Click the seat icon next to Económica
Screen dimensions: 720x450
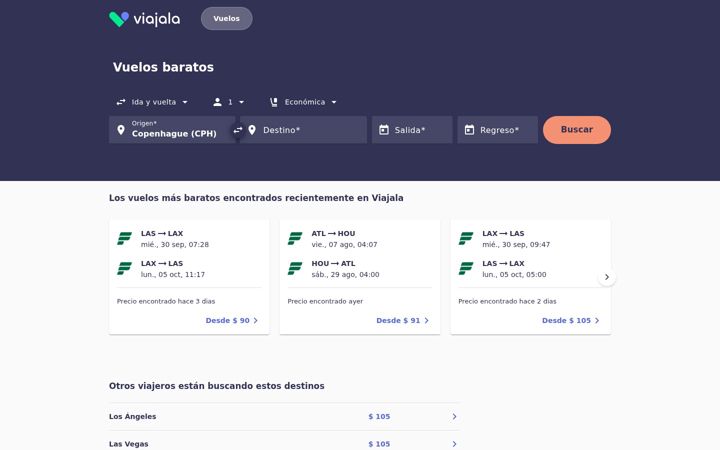274,102
